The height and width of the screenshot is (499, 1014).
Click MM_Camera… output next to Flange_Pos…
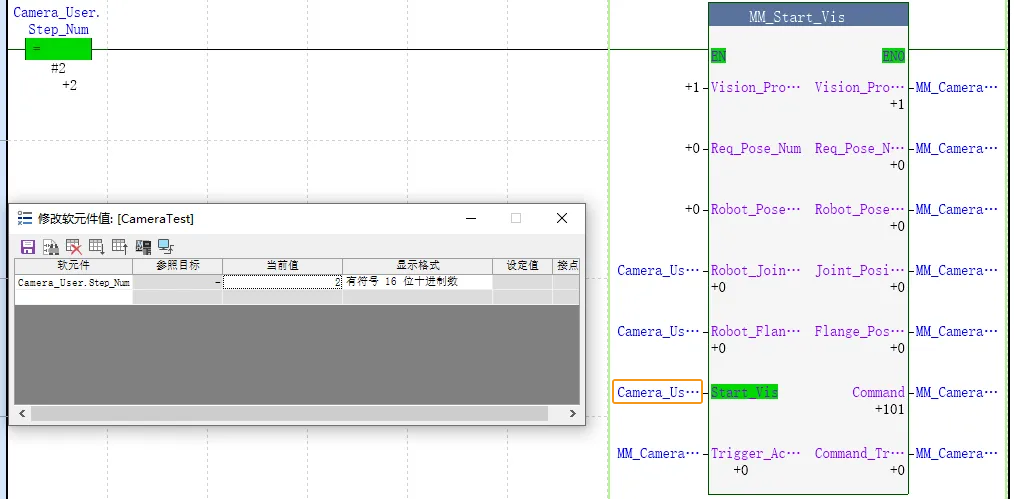(956, 332)
